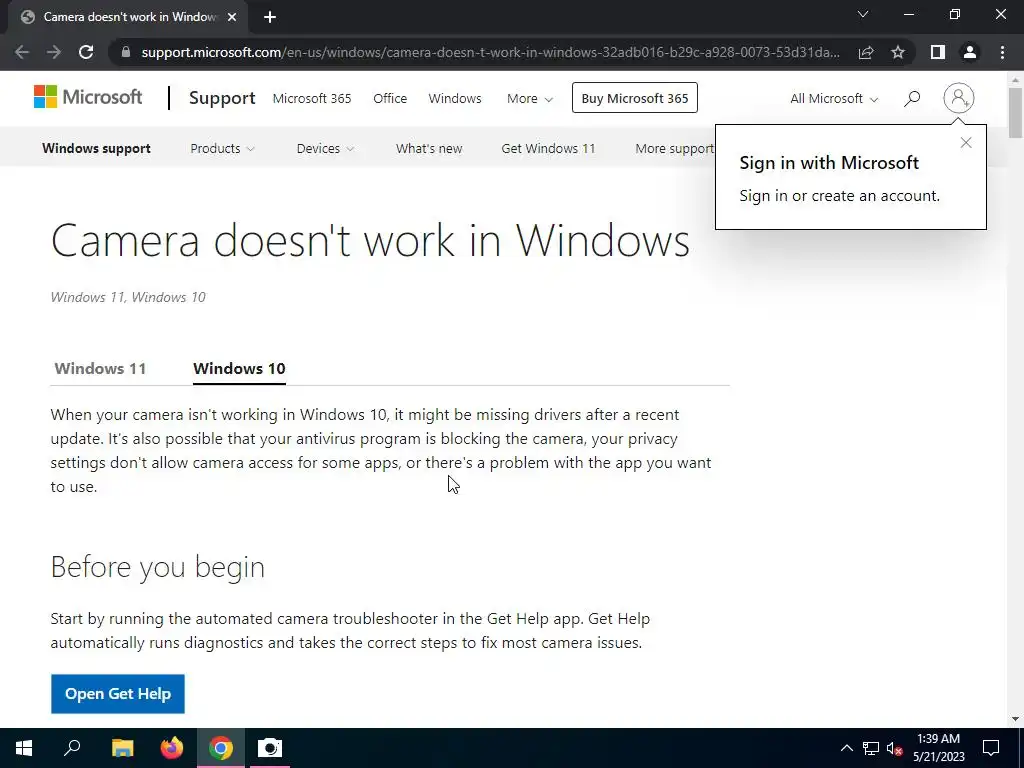Click the padlock site info icon
This screenshot has height=768, width=1024.
tap(126, 52)
